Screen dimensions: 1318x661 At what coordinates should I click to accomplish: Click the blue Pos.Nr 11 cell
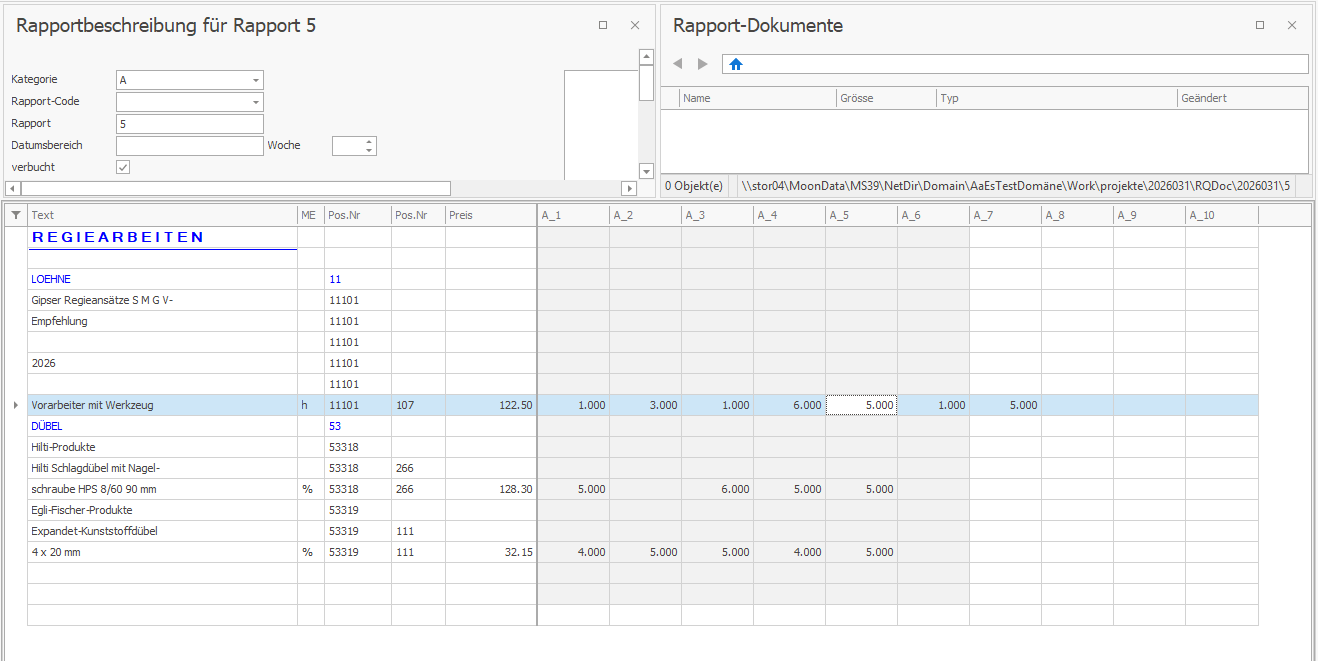(358, 279)
